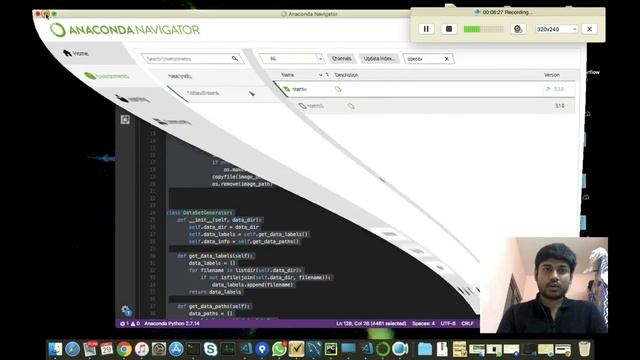Click the errors and warnings indicator in VS Code status bar
This screenshot has width=640, height=360.
130,323
